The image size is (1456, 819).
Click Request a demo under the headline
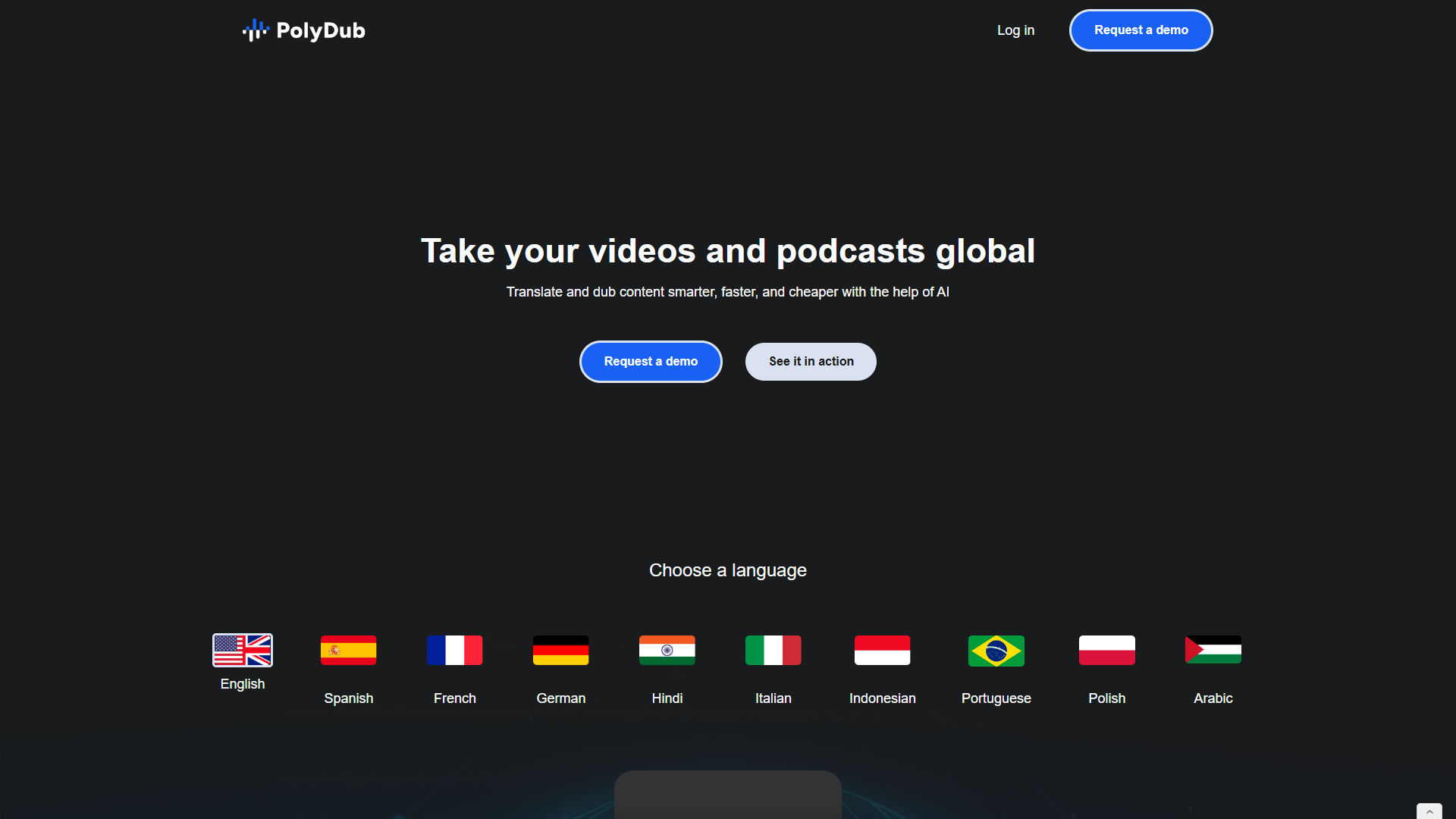[x=651, y=362]
